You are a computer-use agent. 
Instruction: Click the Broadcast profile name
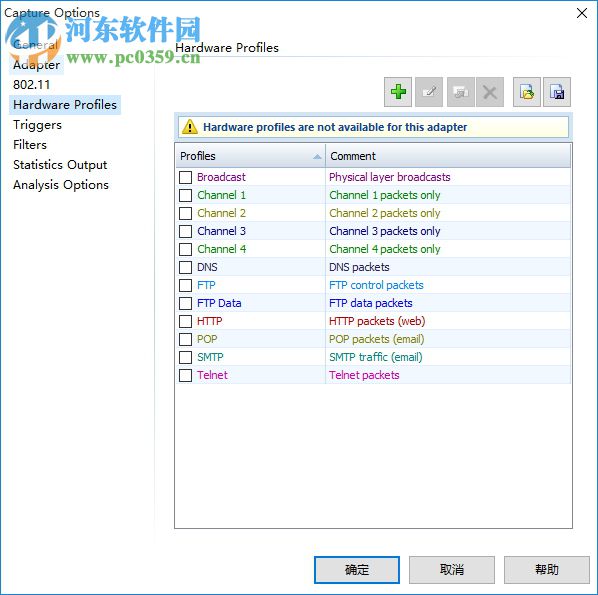point(221,177)
